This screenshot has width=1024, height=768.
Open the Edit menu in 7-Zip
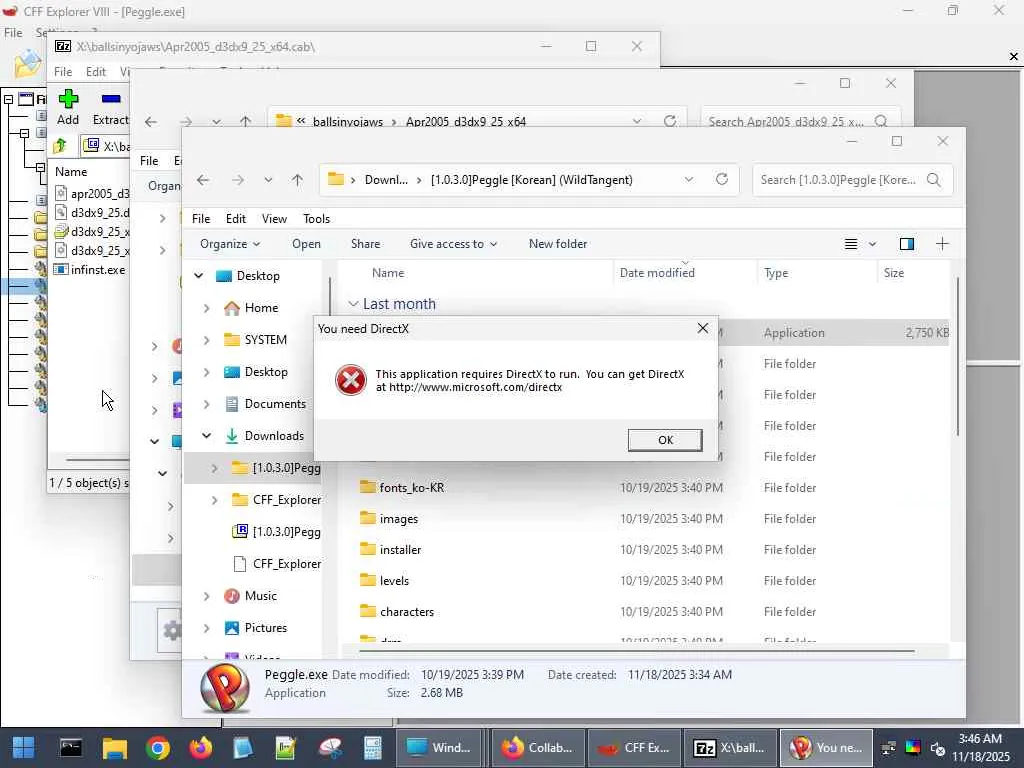click(x=95, y=72)
